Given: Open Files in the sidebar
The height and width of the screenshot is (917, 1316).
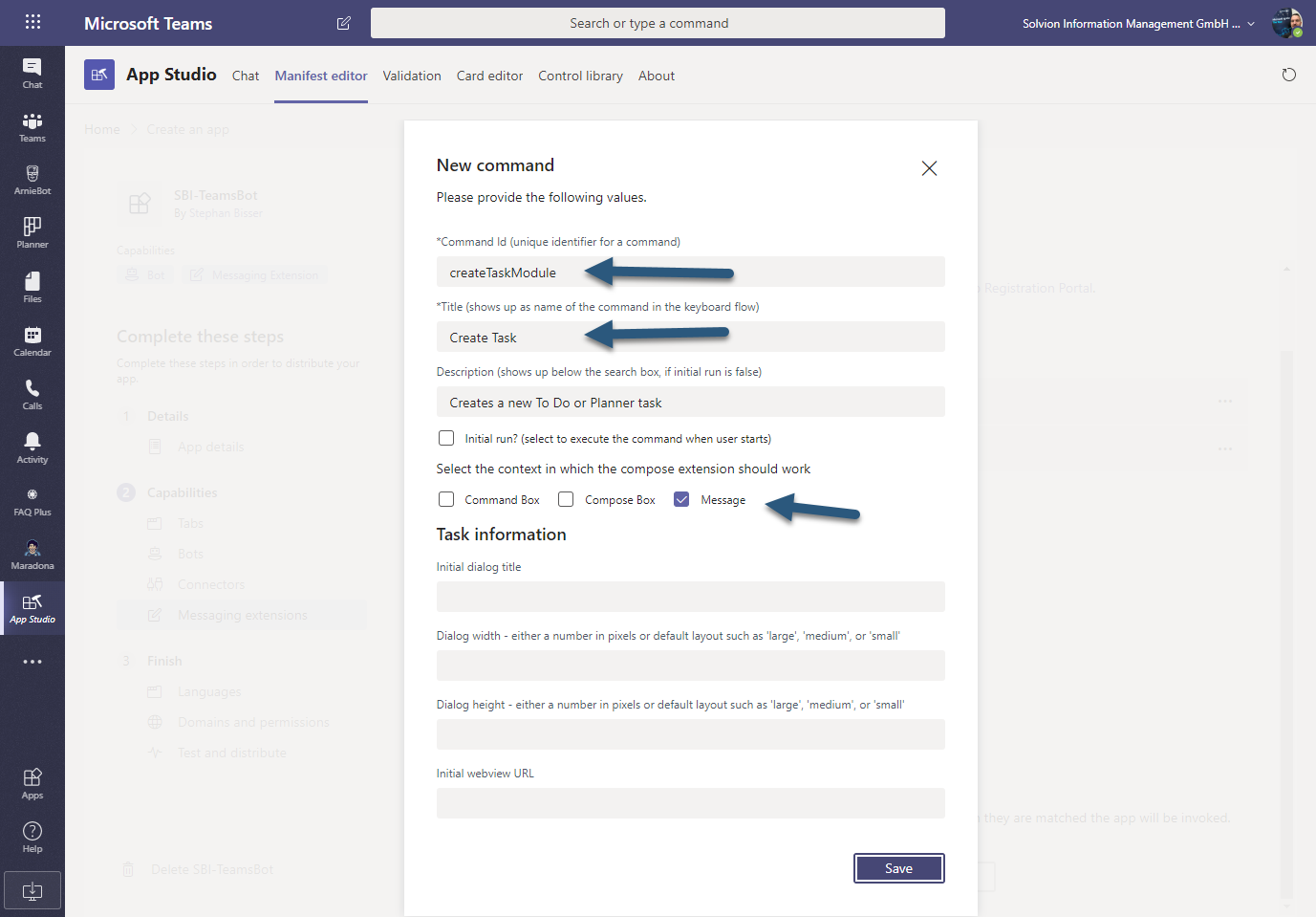Looking at the screenshot, I should point(32,287).
